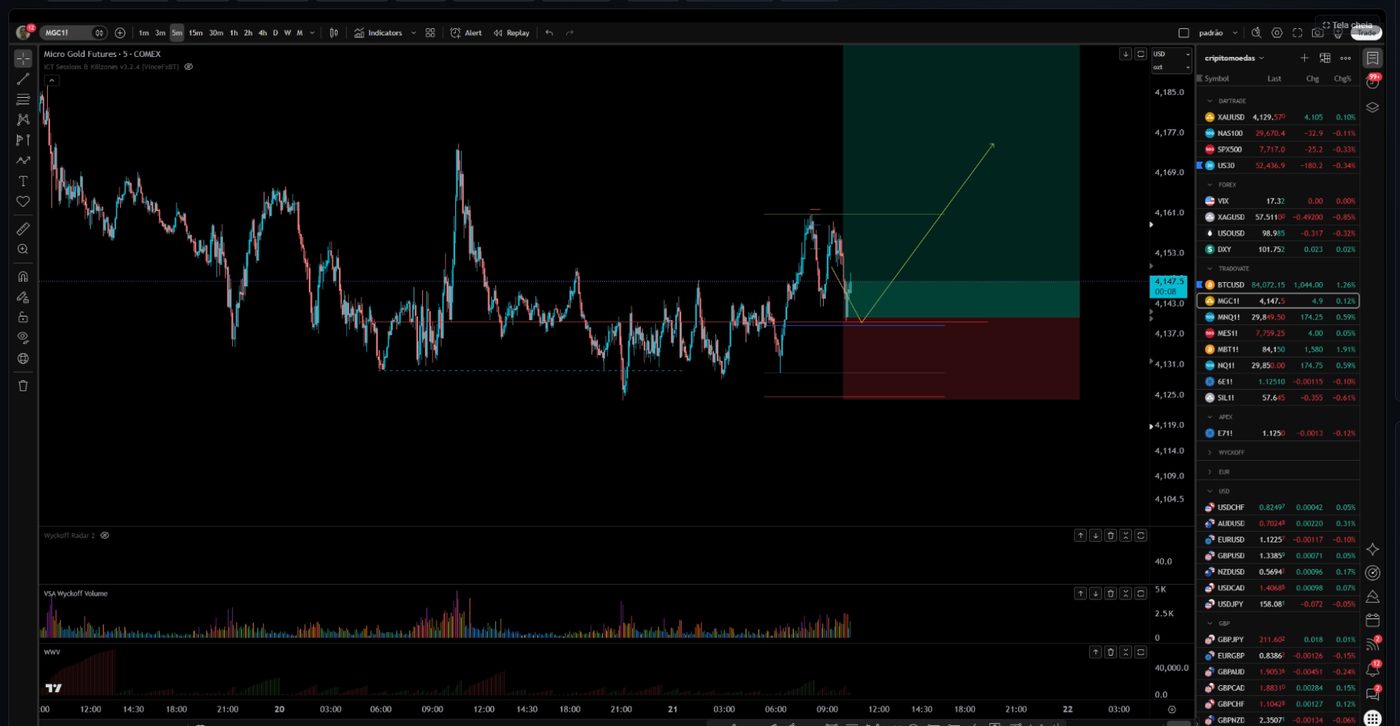Switch to 1h timeframe
Viewport: 1400px width, 726px height.
(234, 33)
